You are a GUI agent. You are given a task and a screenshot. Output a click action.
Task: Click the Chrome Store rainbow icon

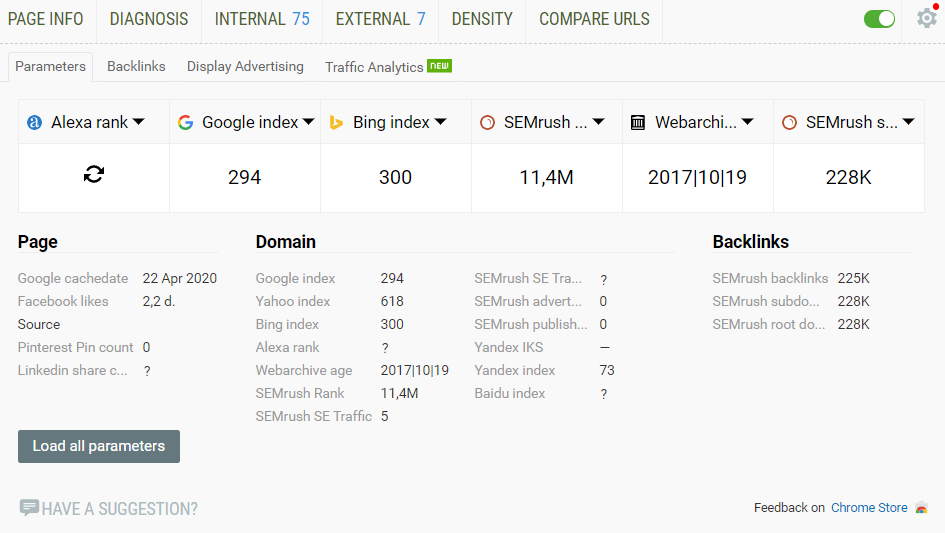click(921, 508)
